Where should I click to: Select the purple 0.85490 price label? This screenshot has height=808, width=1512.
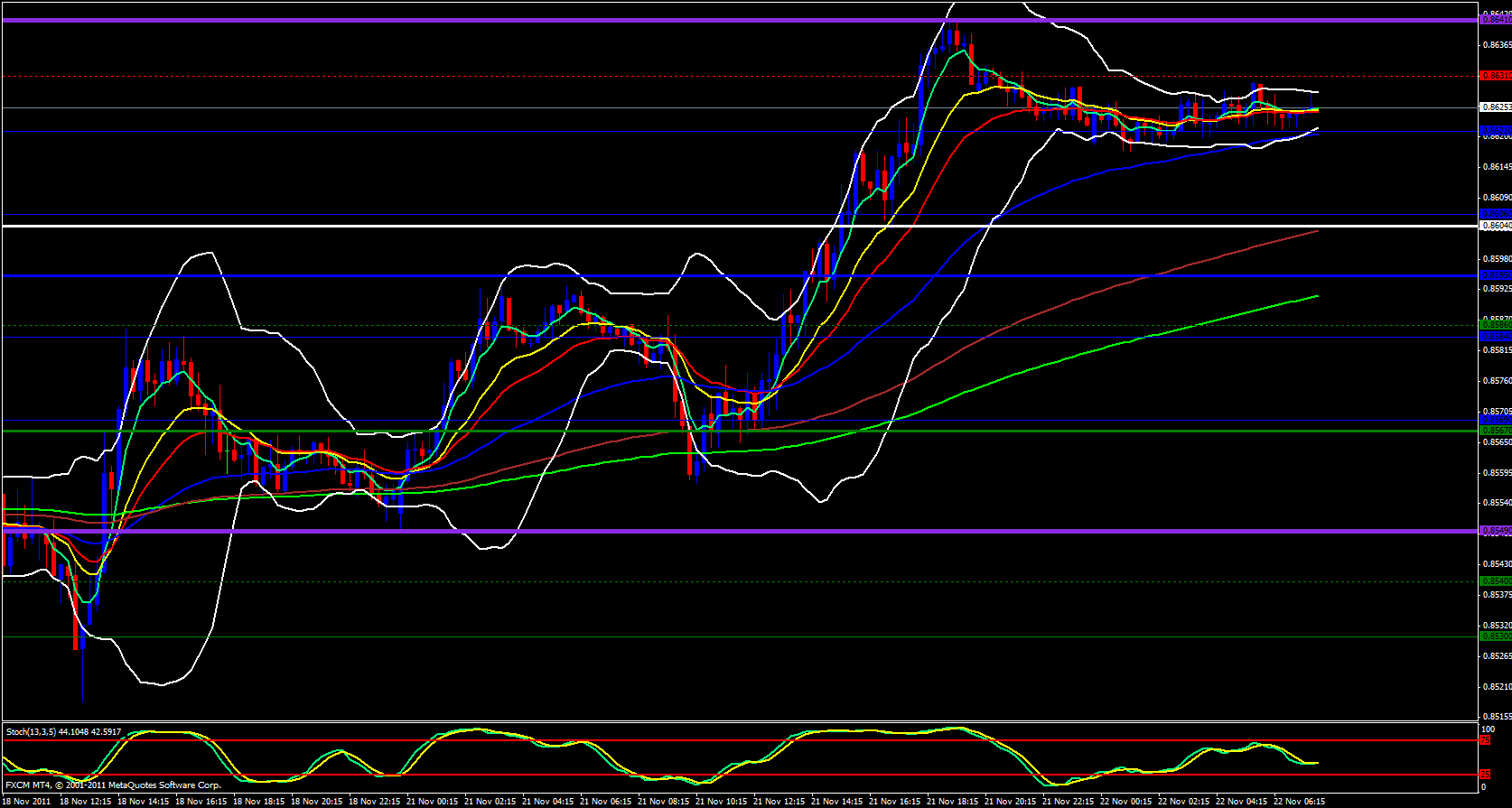click(1495, 531)
